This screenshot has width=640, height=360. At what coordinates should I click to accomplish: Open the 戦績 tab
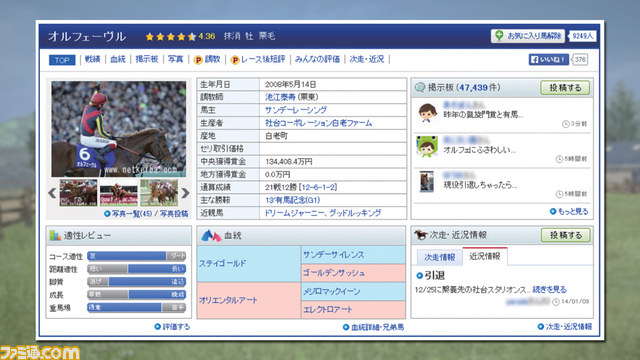coord(93,60)
